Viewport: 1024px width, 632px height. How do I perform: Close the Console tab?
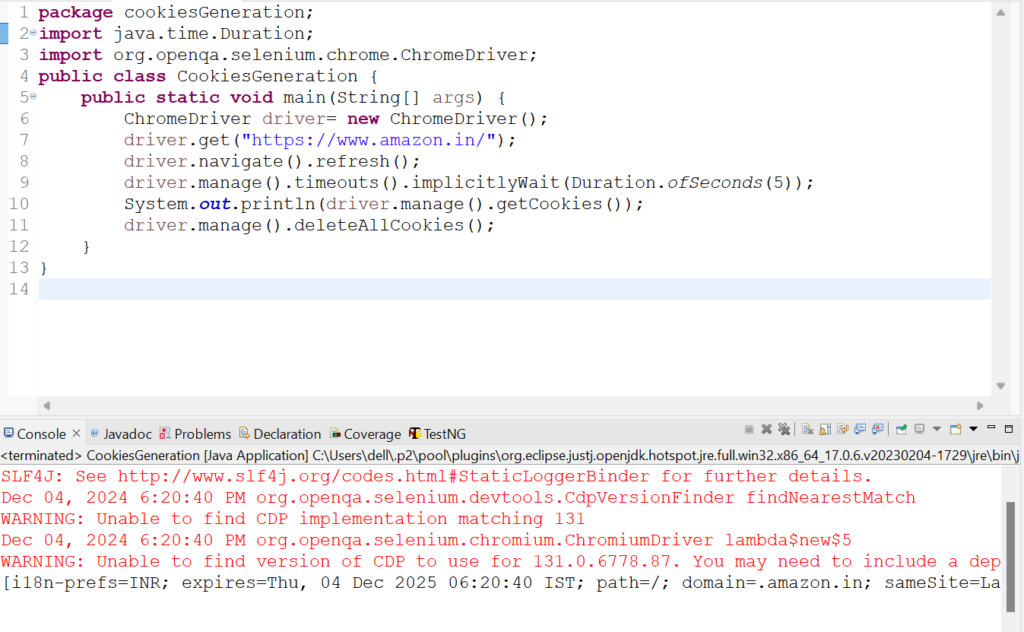pyautogui.click(x=76, y=434)
